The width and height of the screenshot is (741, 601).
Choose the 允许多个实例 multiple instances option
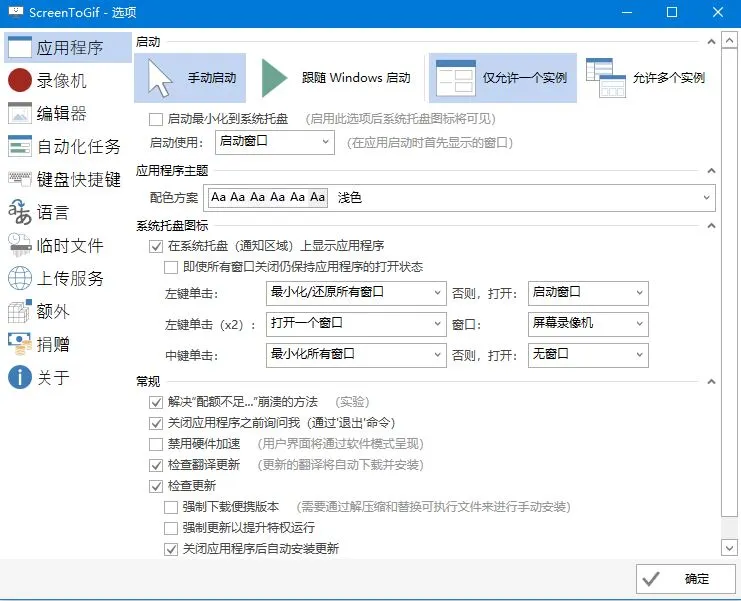pos(646,78)
